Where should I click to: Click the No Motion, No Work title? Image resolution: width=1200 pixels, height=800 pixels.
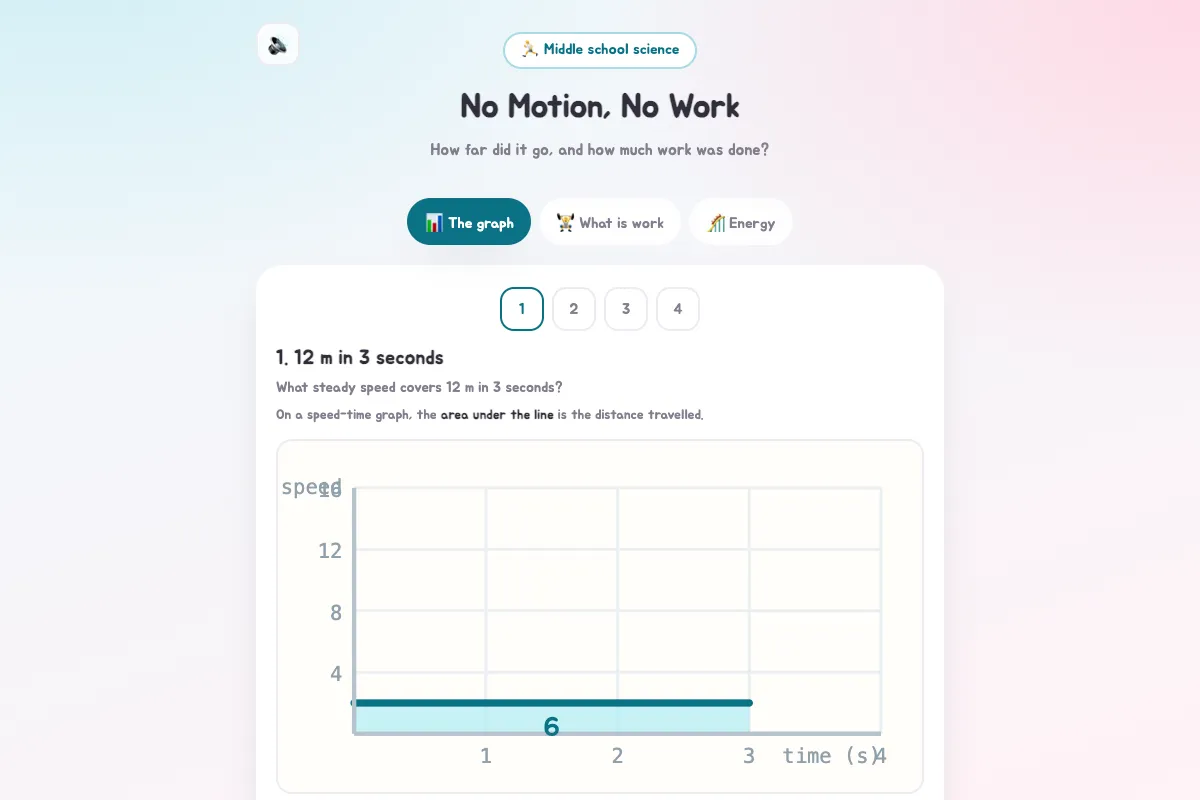(x=600, y=106)
